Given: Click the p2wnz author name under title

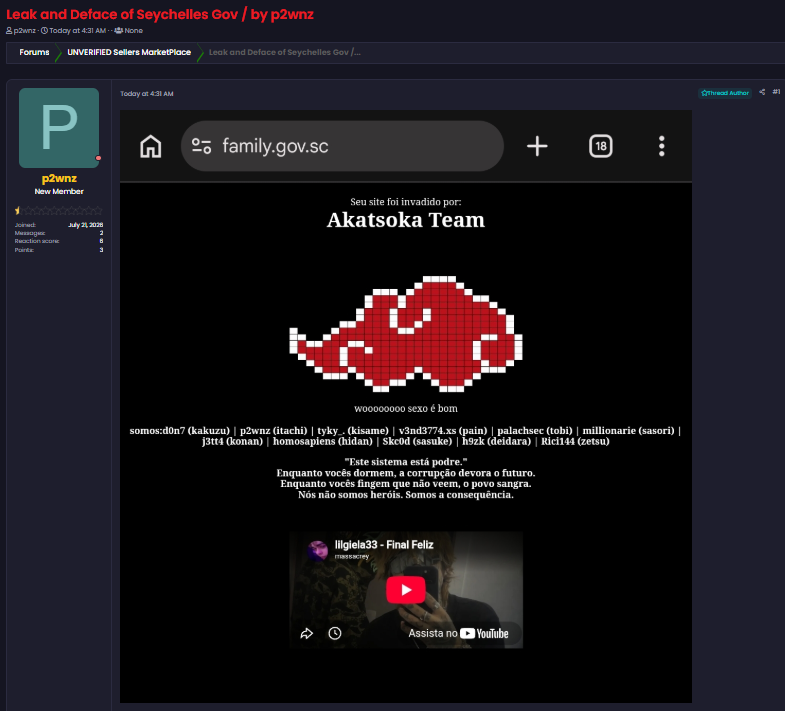Looking at the screenshot, I should point(25,31).
